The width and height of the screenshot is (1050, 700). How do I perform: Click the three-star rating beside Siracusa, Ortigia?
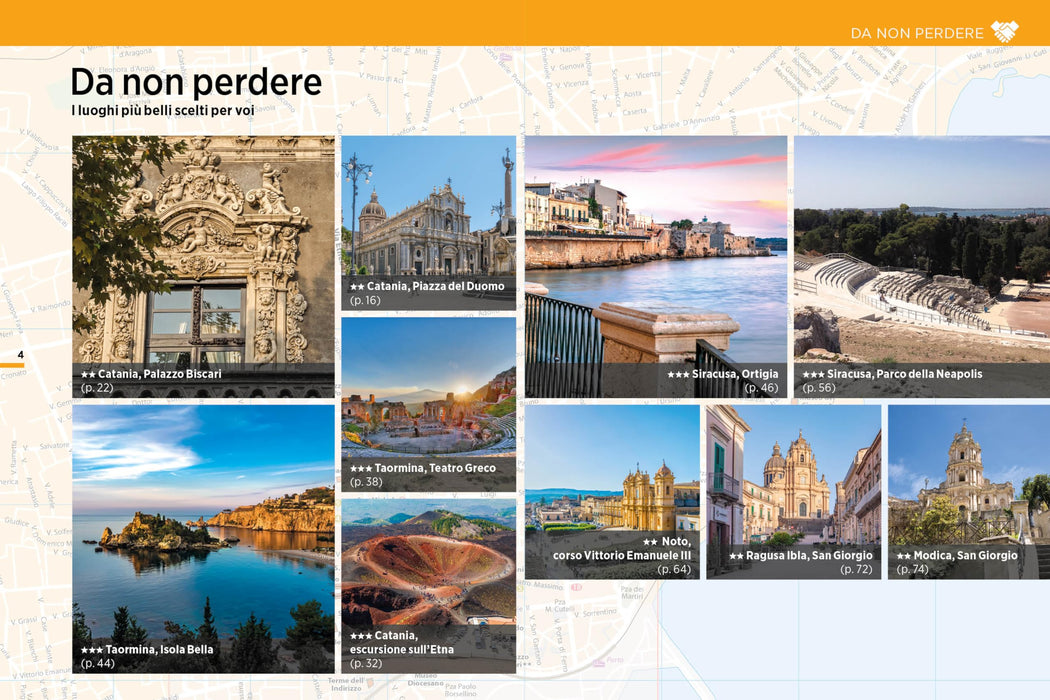click(x=678, y=374)
